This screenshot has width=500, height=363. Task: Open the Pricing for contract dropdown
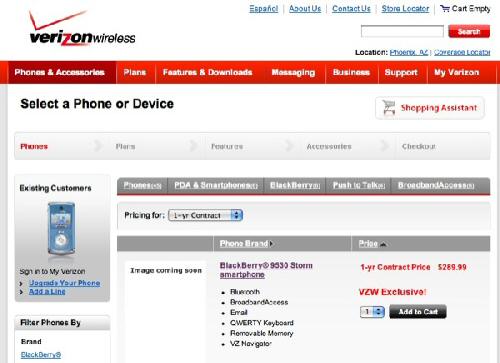(205, 215)
